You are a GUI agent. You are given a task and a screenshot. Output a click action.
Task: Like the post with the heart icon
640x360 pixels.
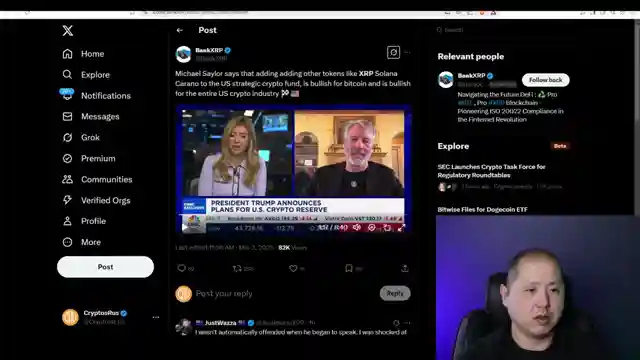pos(293,268)
